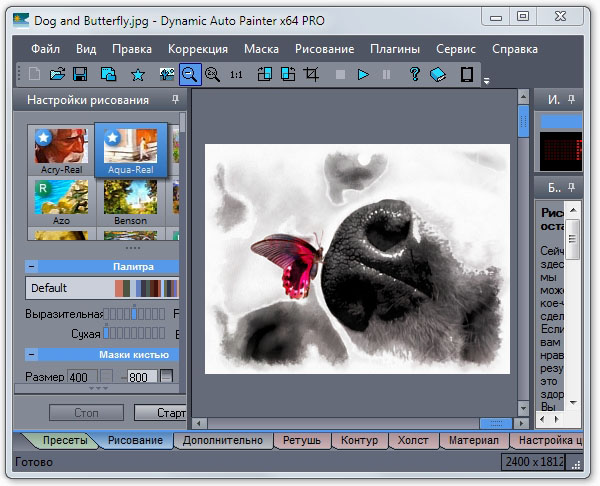The height and width of the screenshot is (486, 600).
Task: Open help with the question mark icon
Action: 414,74
